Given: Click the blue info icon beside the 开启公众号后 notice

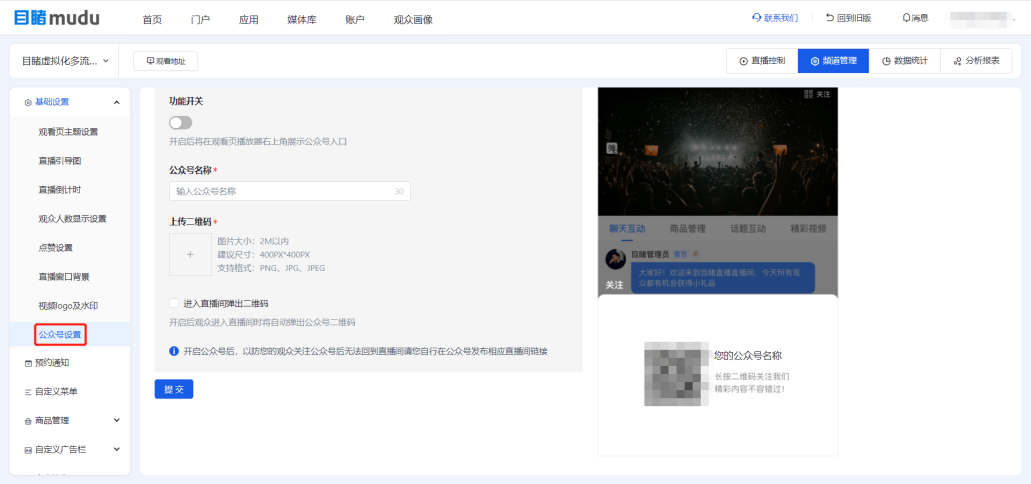Looking at the screenshot, I should tap(174, 351).
